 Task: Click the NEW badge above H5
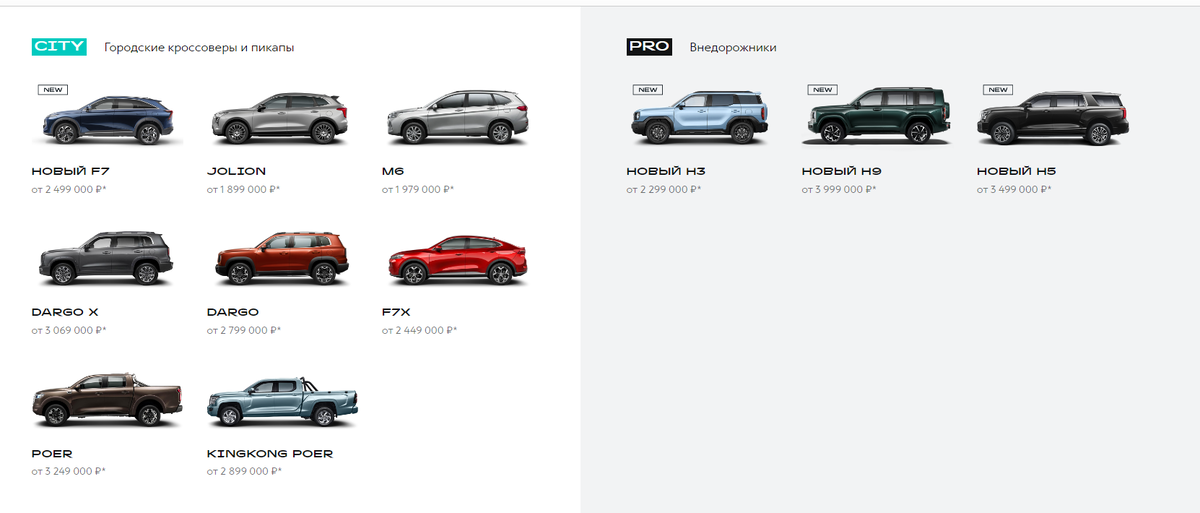pos(997,89)
